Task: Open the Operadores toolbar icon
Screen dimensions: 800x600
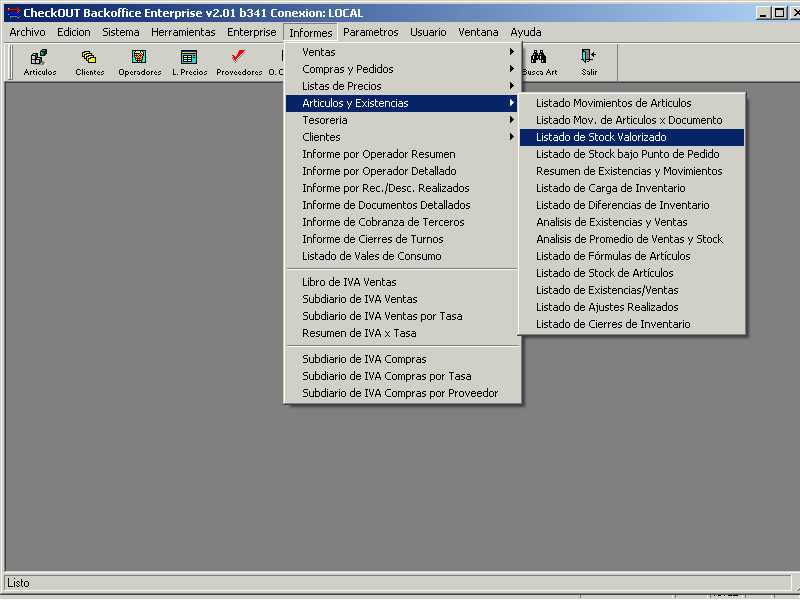Action: [x=139, y=63]
